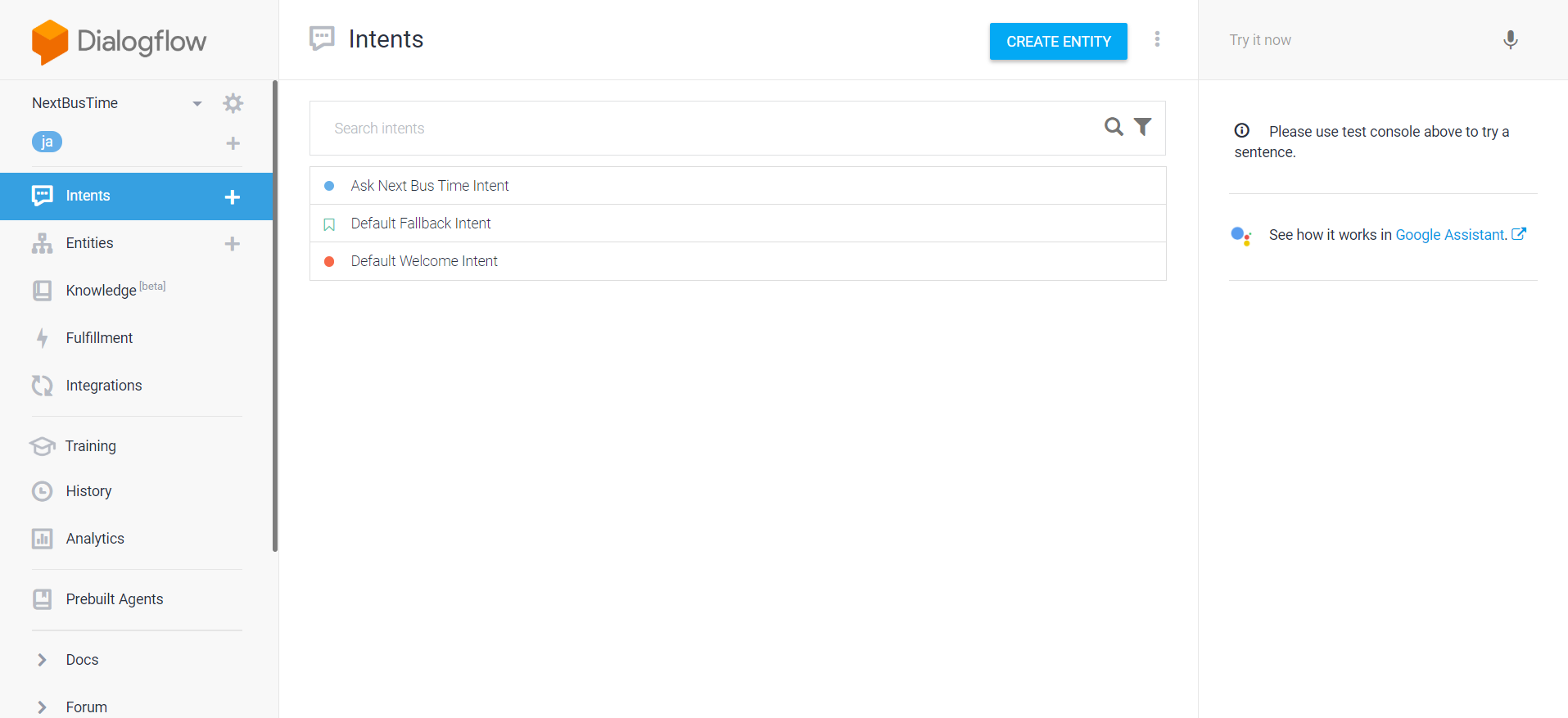
Task: Expand the Forum chevron
Action: click(42, 707)
